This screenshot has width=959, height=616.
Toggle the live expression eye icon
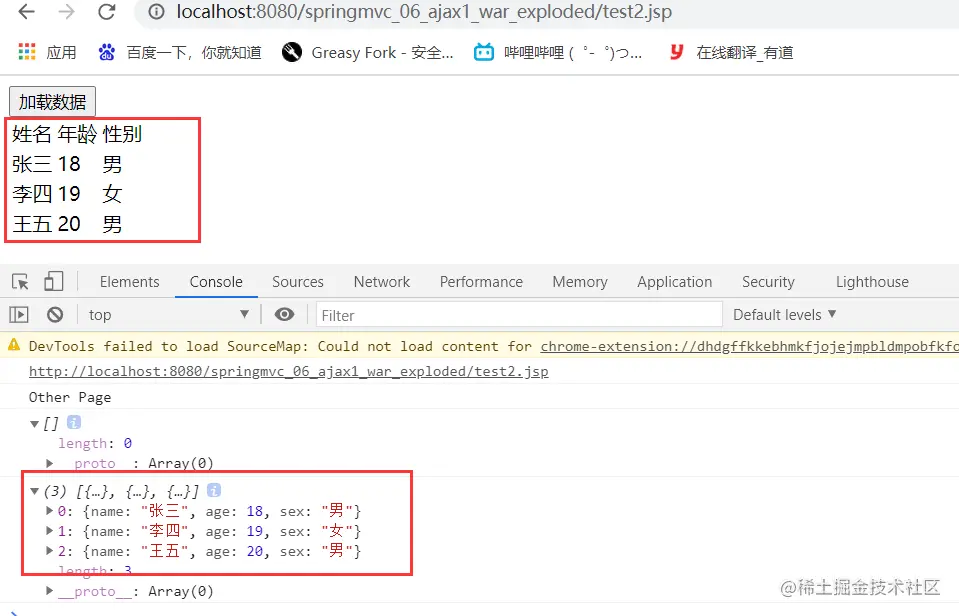pos(284,314)
